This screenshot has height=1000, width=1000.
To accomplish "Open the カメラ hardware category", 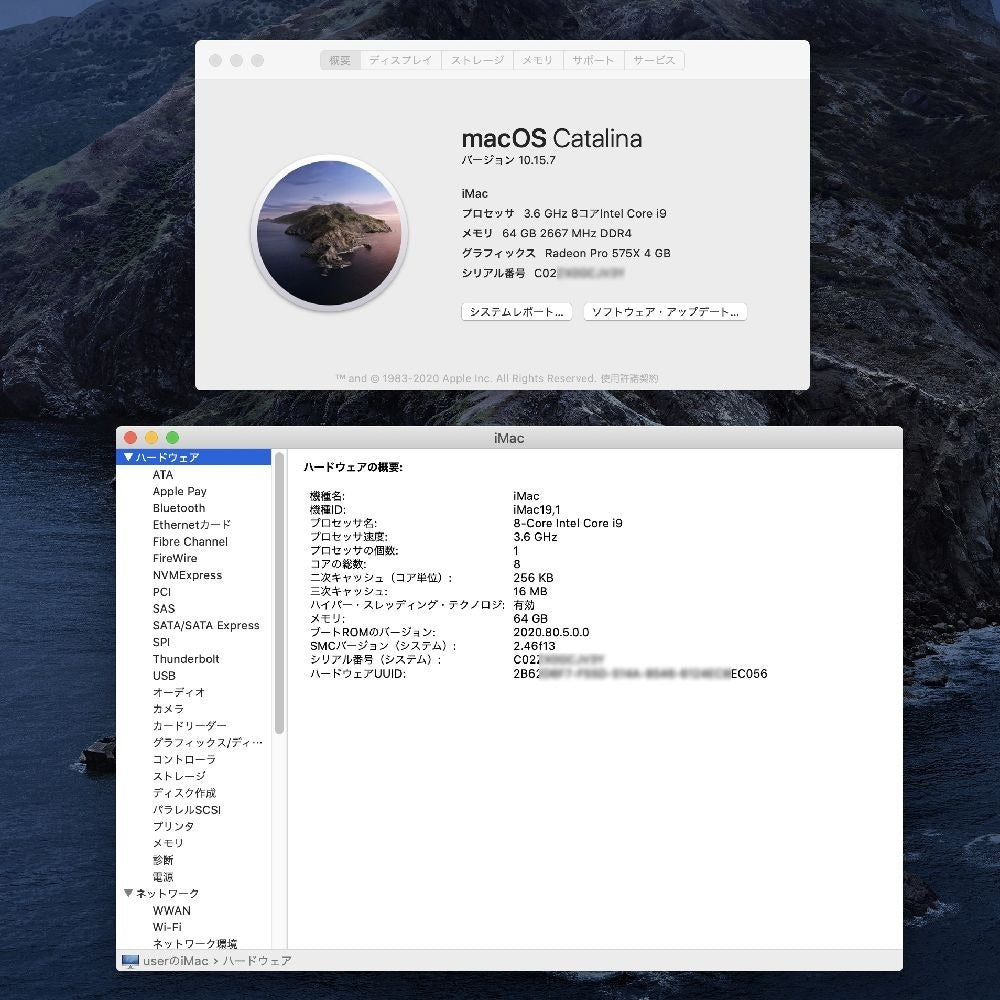I will click(x=168, y=709).
